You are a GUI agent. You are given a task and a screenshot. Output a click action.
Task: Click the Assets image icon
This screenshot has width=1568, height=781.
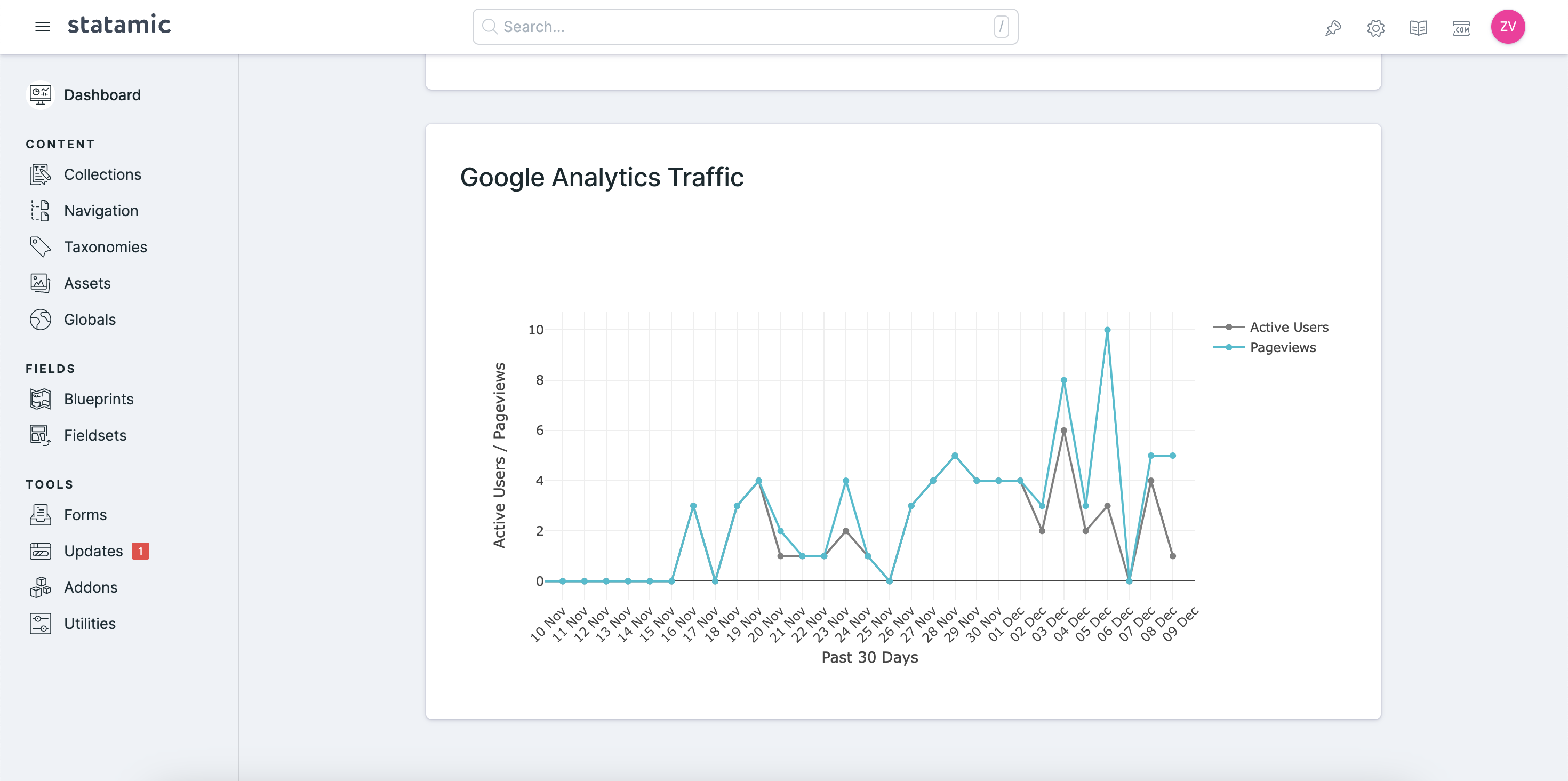pos(40,283)
